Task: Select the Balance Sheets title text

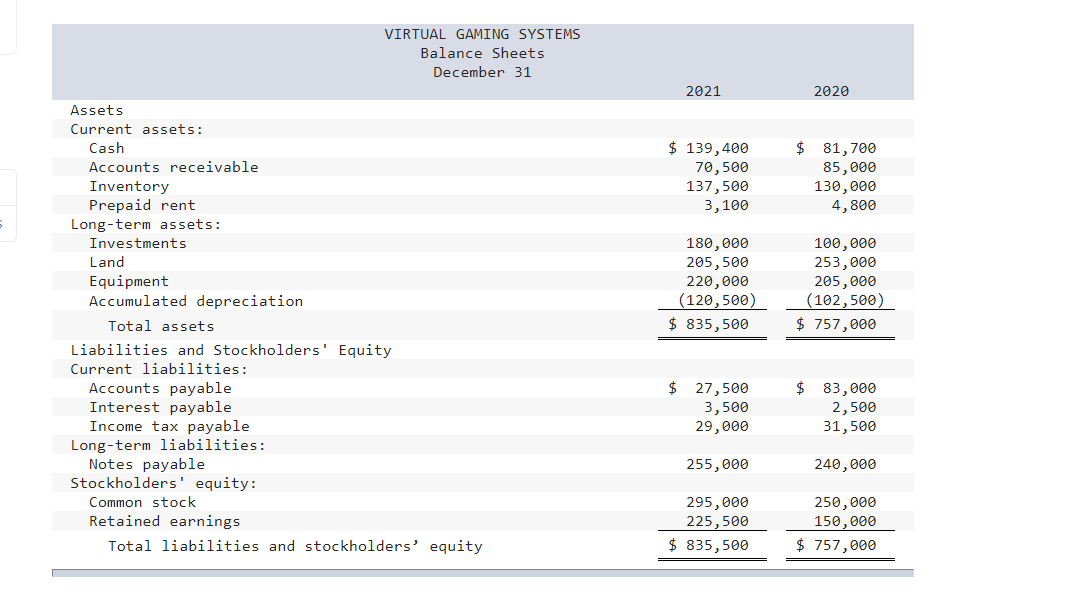Action: [482, 53]
